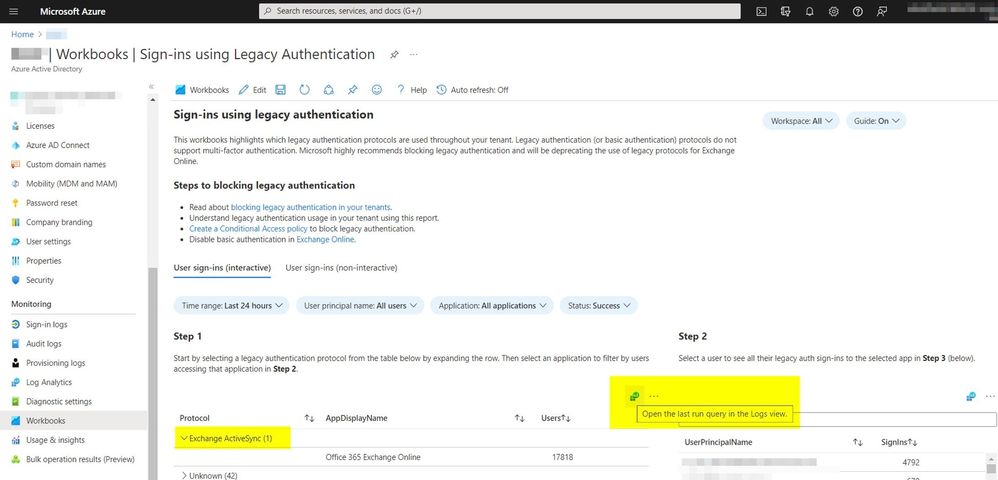Click Help in the workbook toolbar

(411, 90)
